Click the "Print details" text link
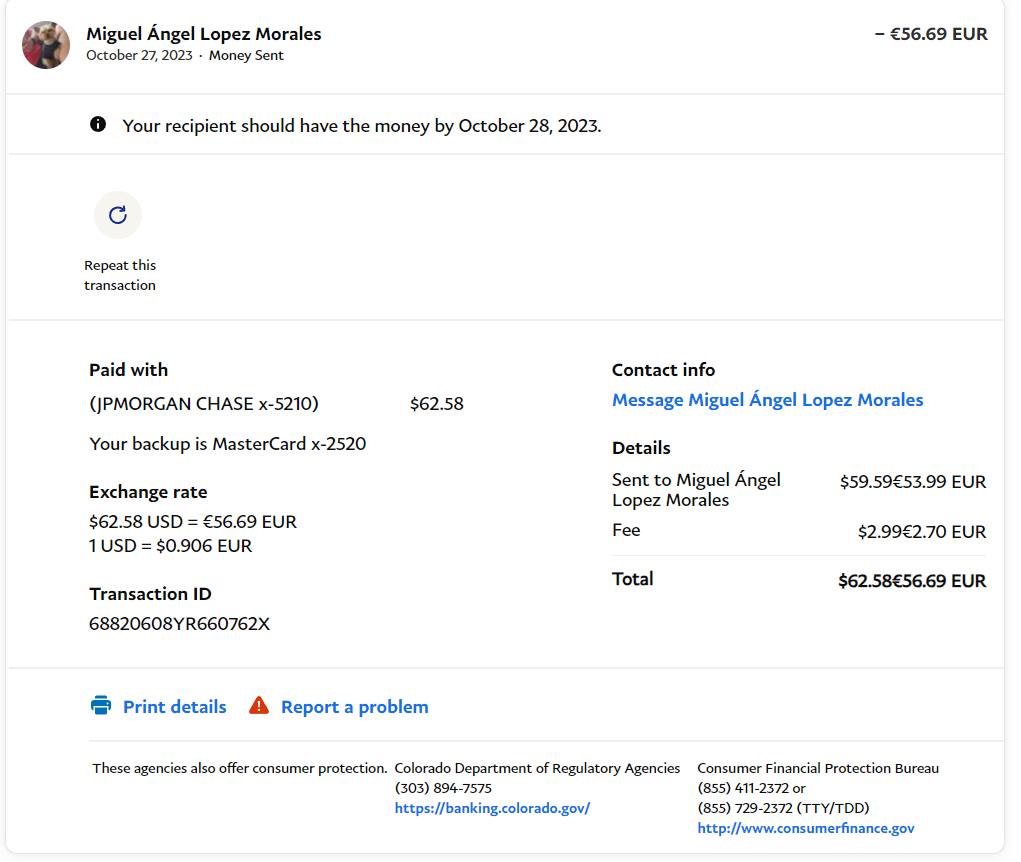Viewport: 1021px width, 862px height. 174,707
